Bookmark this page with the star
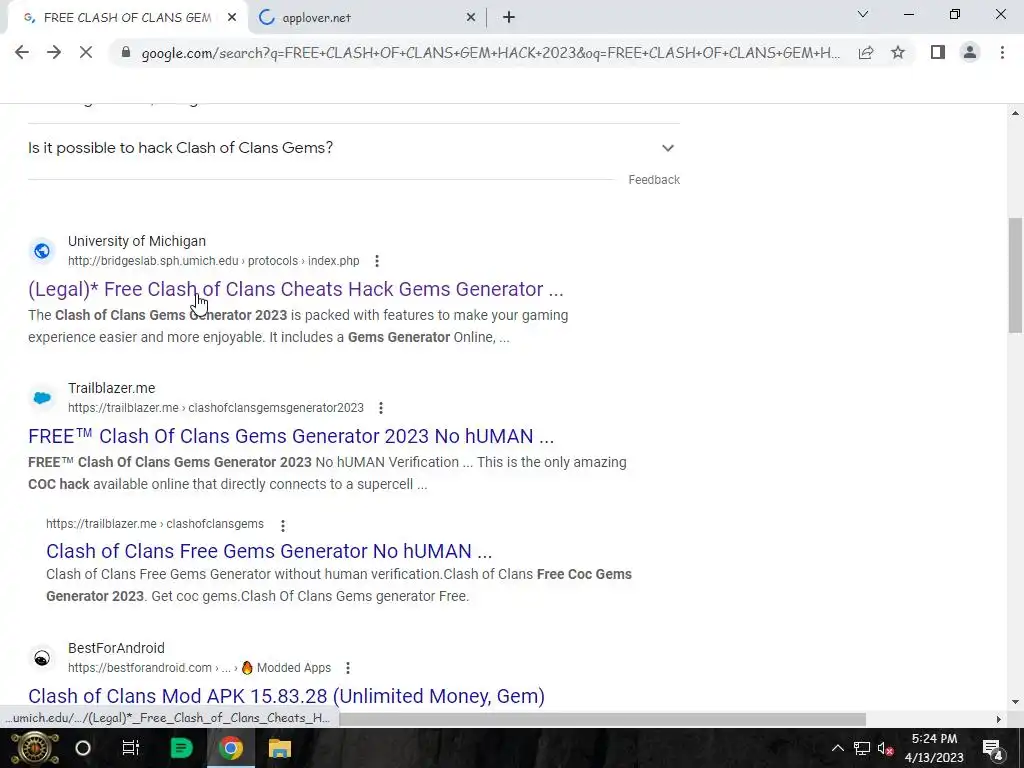Image resolution: width=1024 pixels, height=768 pixels. coord(898,52)
